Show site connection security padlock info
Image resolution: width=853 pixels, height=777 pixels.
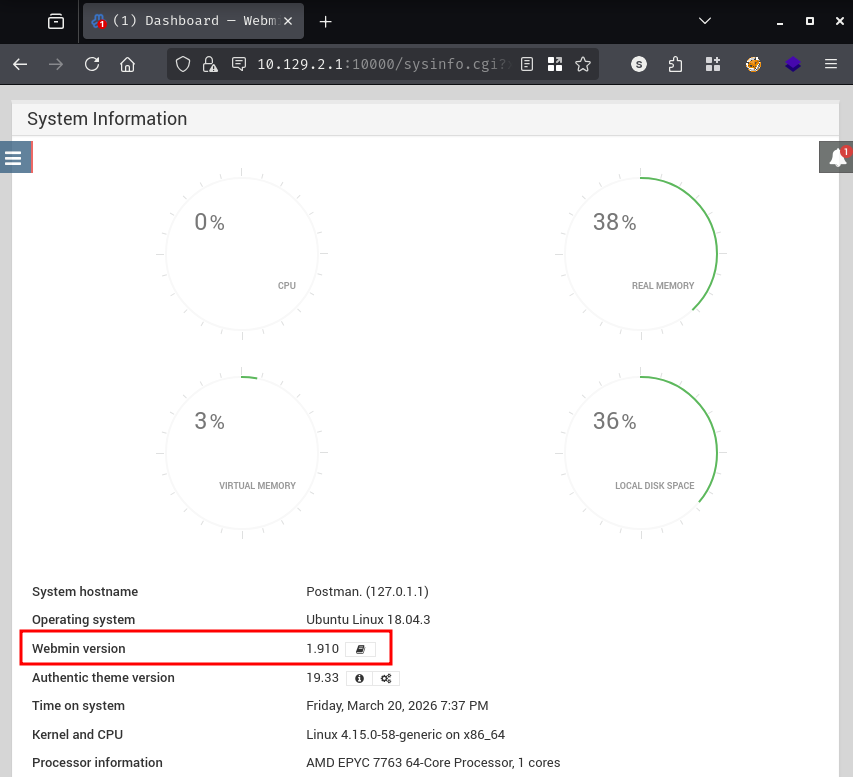pyautogui.click(x=210, y=64)
